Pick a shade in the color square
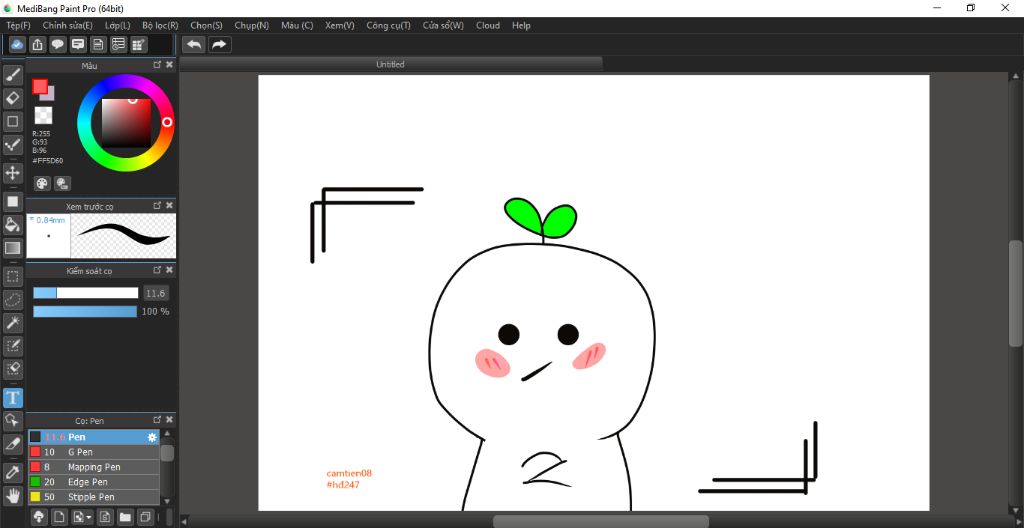 click(x=126, y=123)
